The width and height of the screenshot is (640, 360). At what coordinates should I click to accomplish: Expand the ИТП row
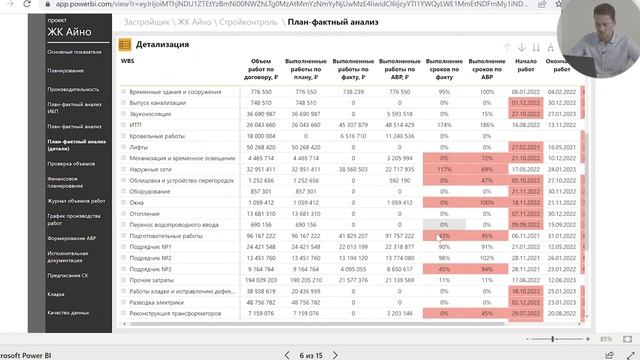tap(123, 125)
